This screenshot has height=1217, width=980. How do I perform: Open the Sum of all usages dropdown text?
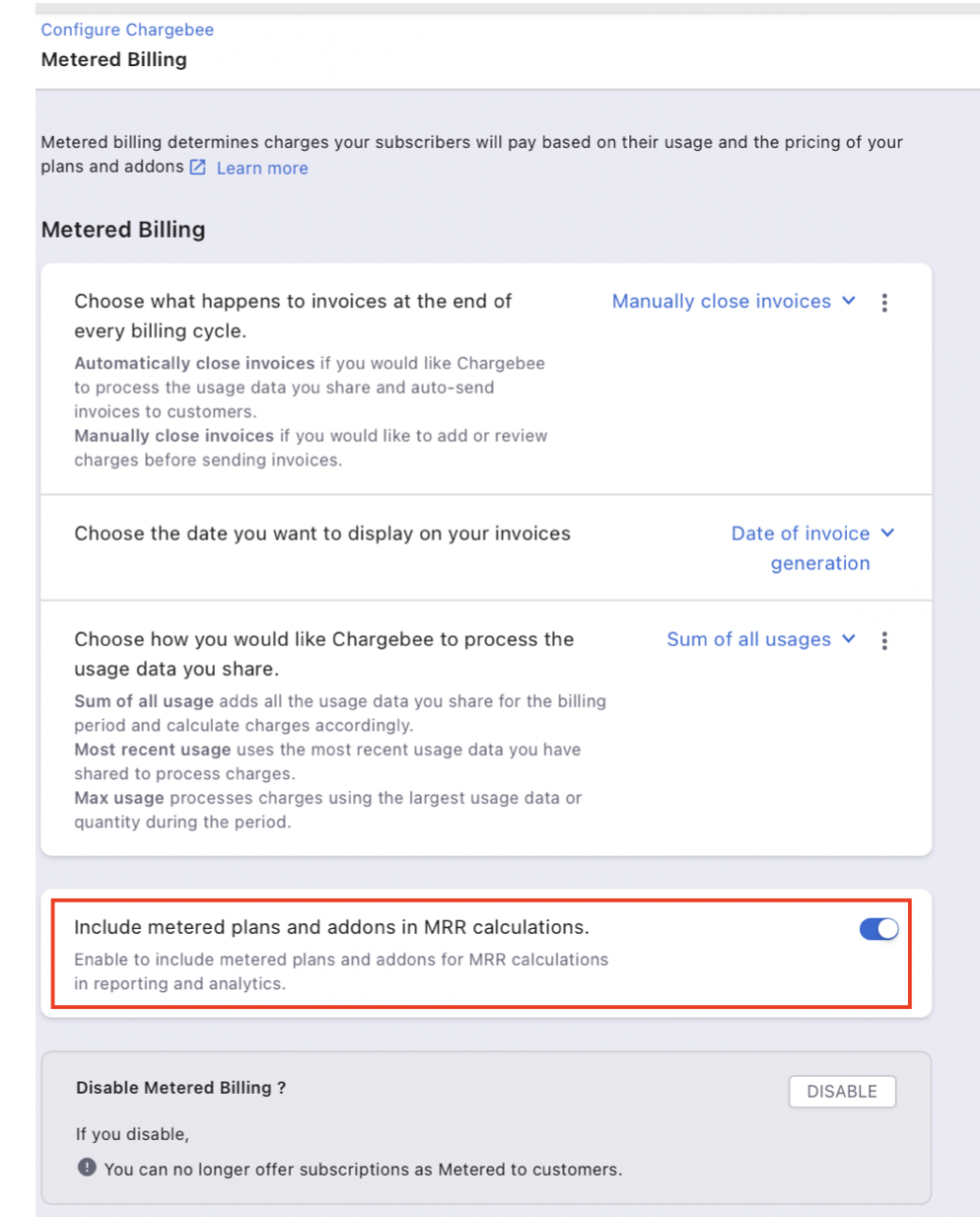[x=748, y=640]
